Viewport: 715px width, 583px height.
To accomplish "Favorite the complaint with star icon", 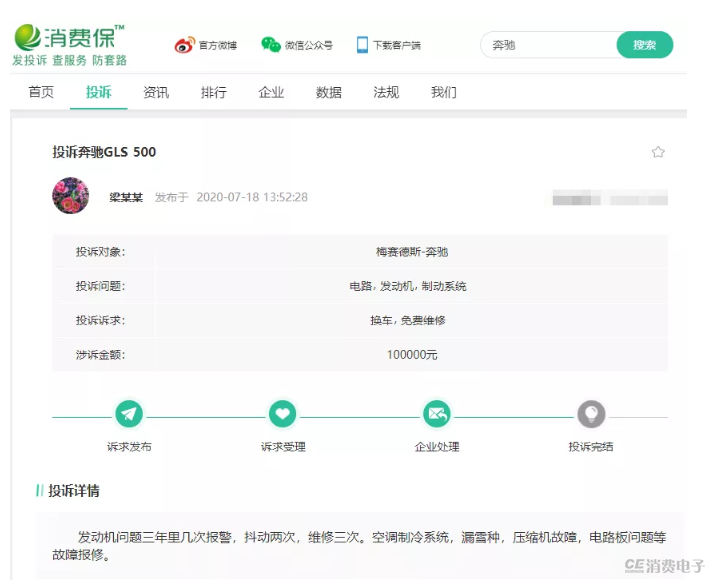I will (658, 152).
